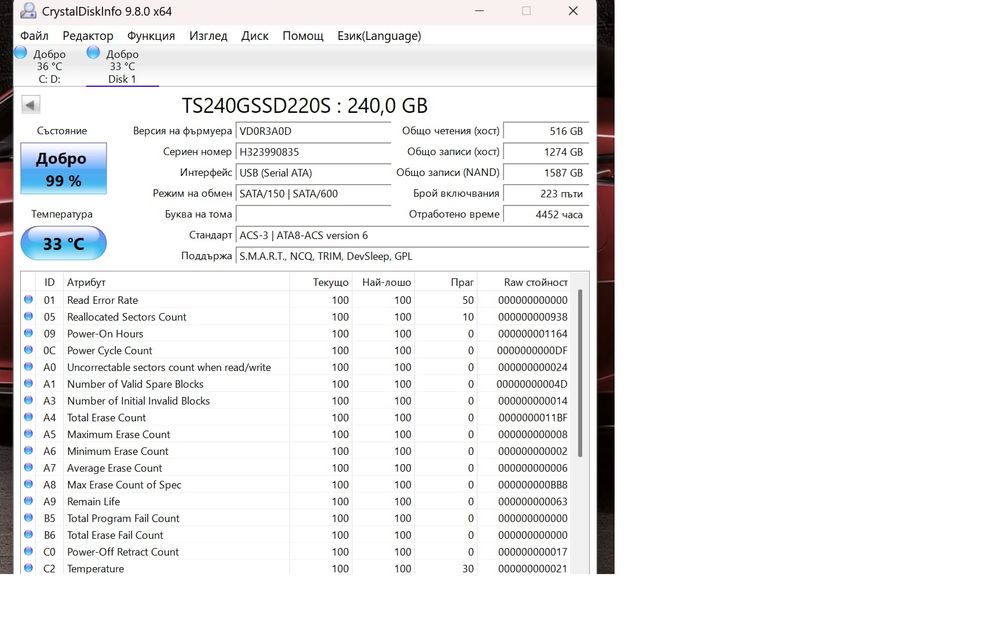Click the serial number field H323990835

tap(313, 152)
